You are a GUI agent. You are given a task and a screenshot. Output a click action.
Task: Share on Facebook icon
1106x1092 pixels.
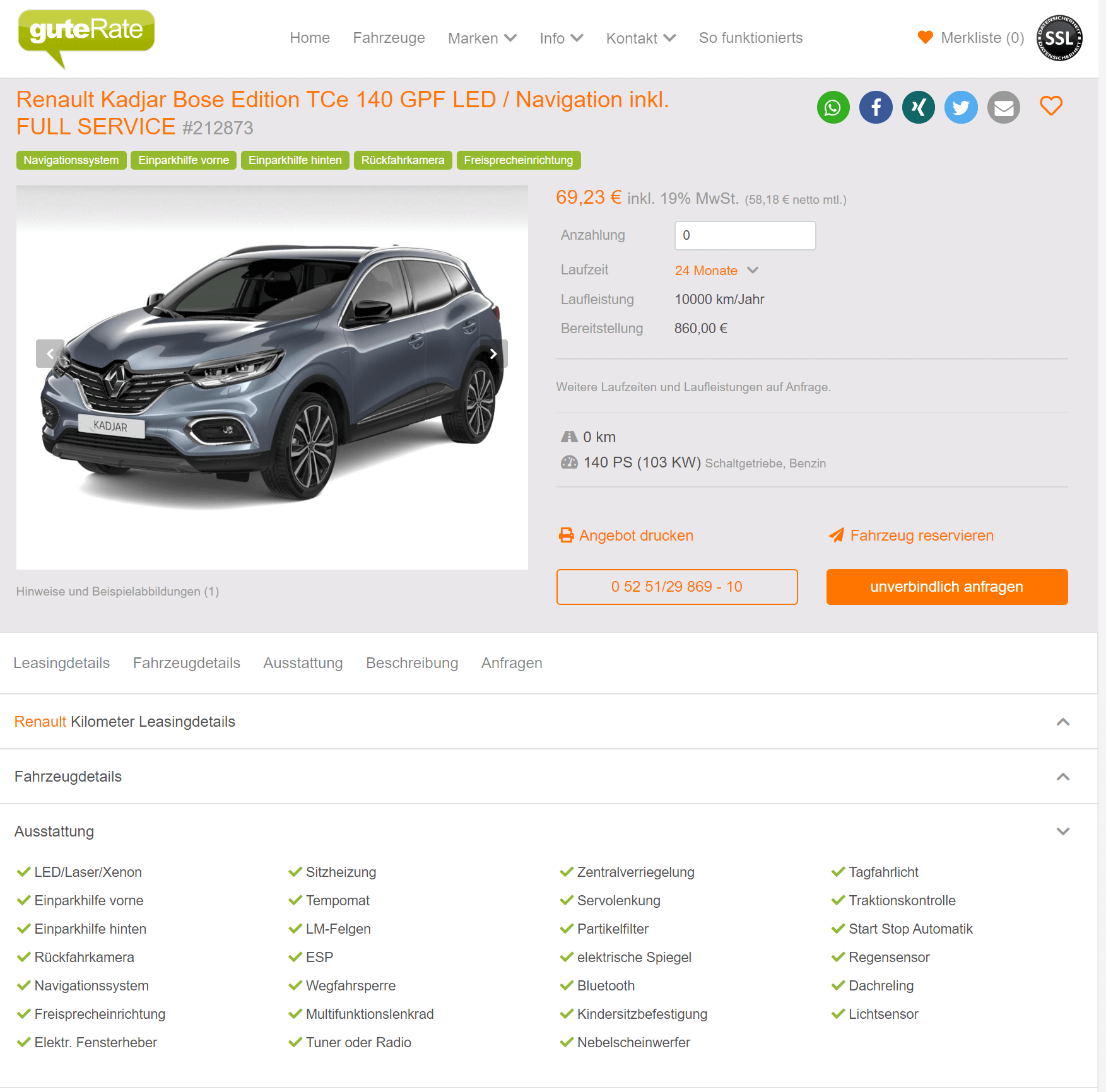pyautogui.click(x=876, y=107)
